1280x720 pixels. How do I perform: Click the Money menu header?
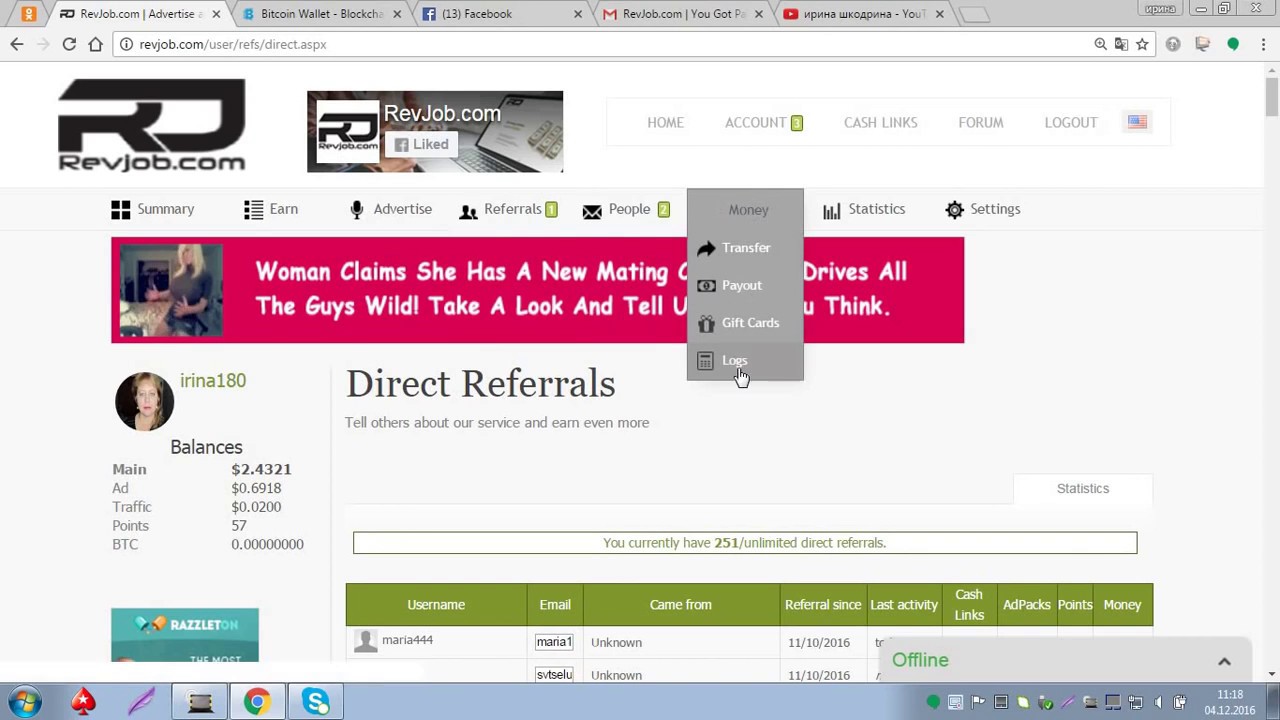coord(748,210)
